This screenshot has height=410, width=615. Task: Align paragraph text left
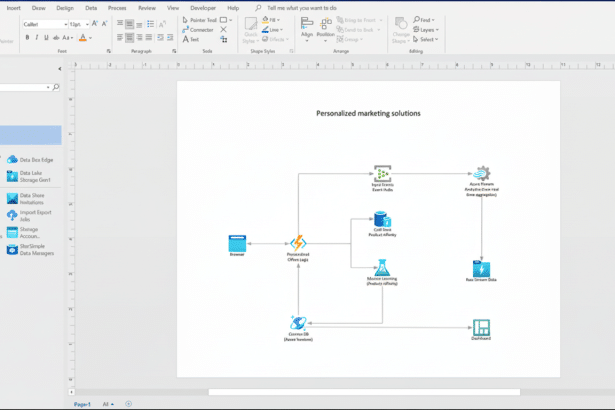120,38
